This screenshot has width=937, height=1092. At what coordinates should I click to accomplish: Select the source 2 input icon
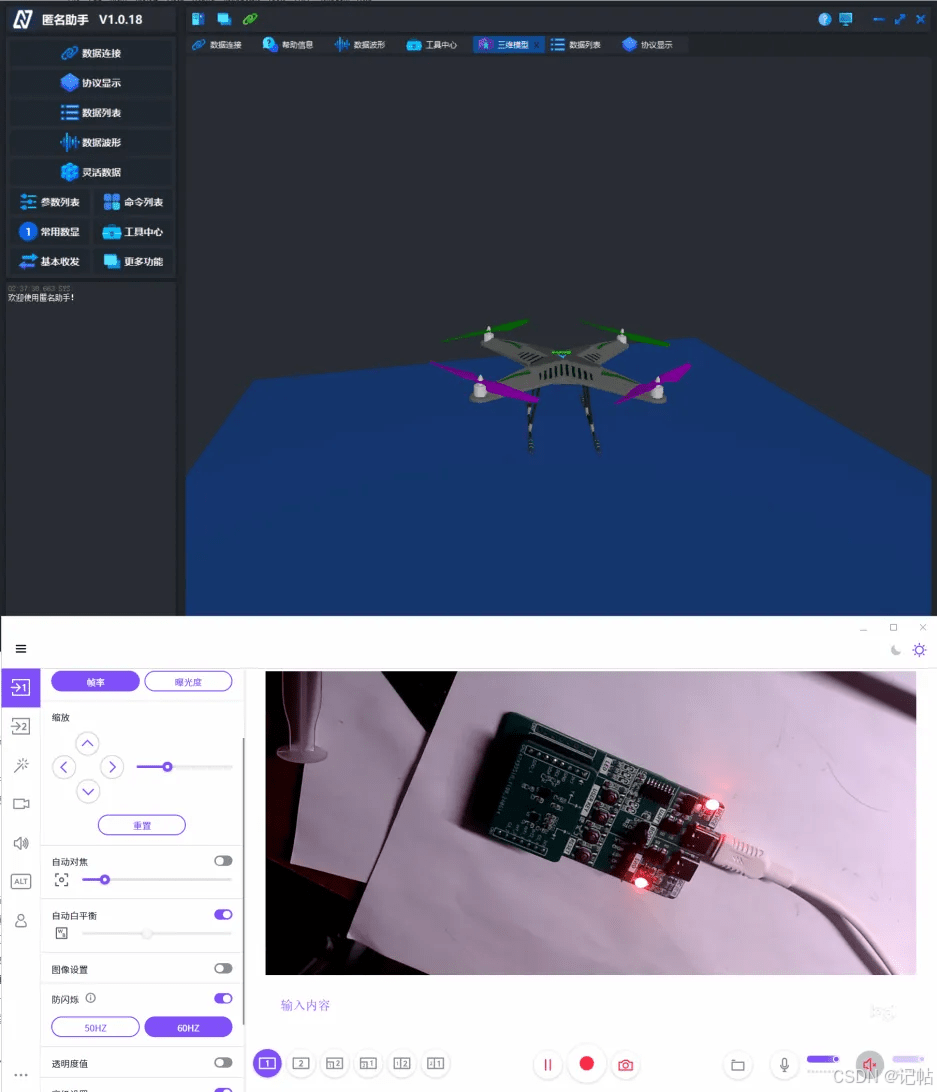coord(21,726)
